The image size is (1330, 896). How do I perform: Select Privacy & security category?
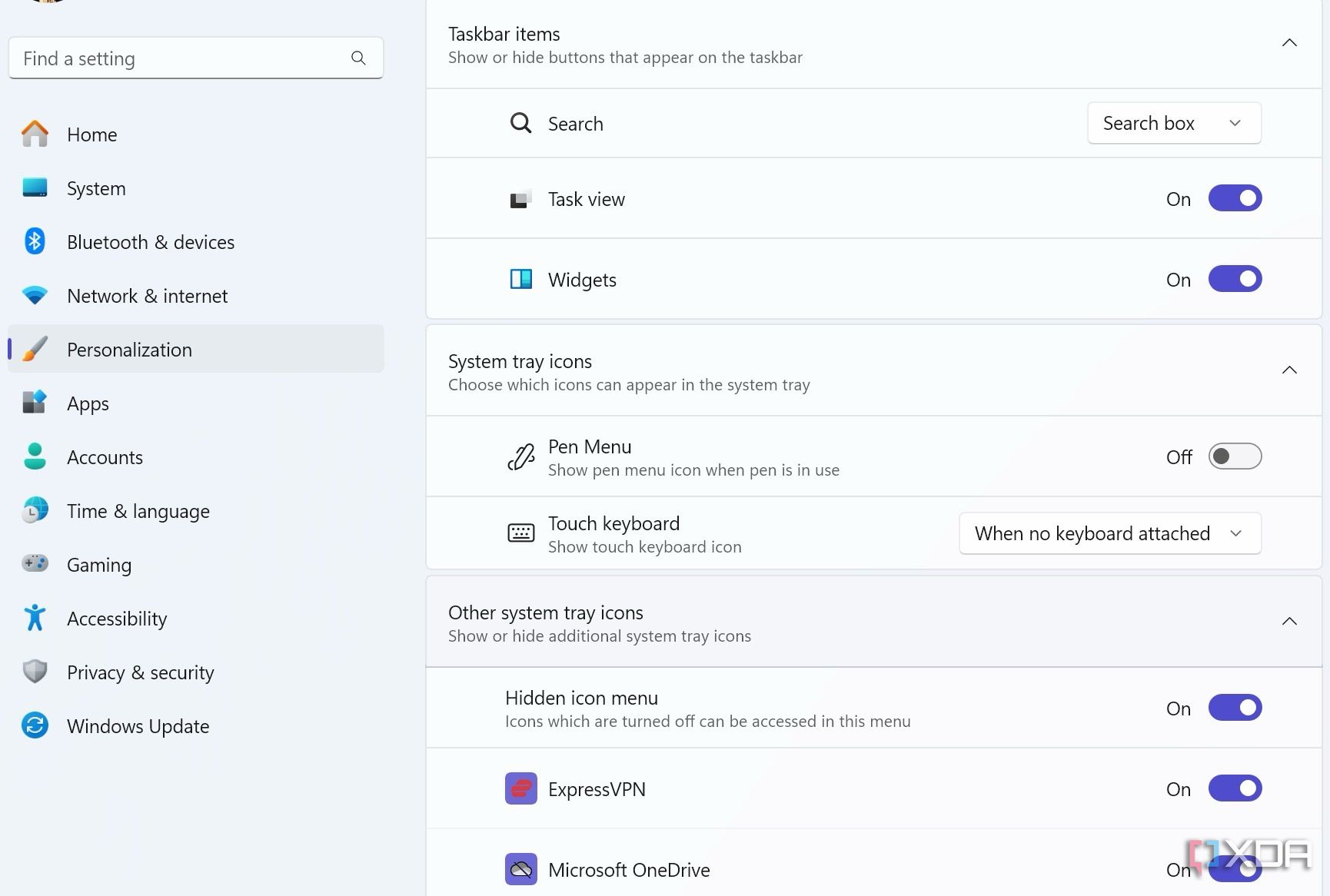click(x=195, y=672)
